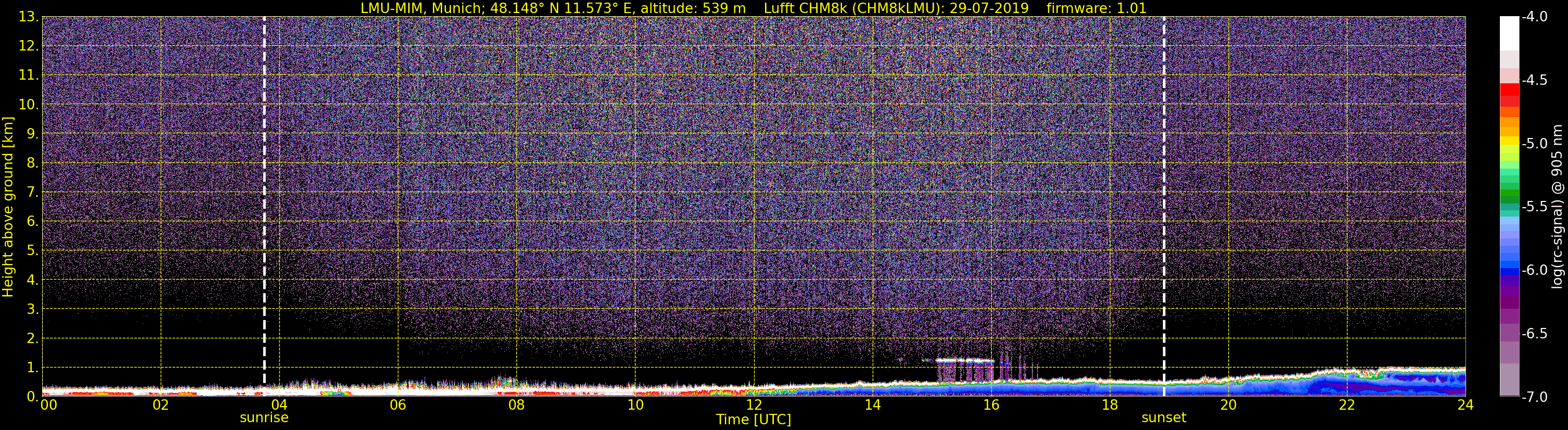Viewport: 1568px width, 430px height.
Task: Click the "12" tick on the time axis
Action: tap(754, 405)
